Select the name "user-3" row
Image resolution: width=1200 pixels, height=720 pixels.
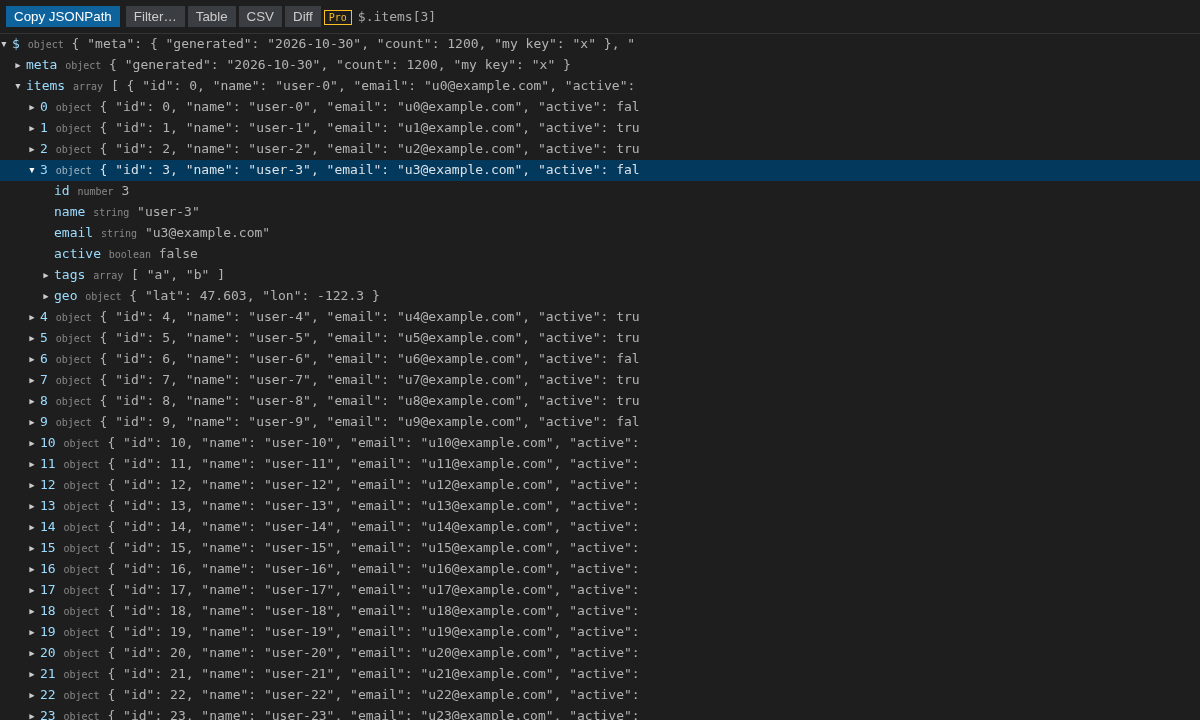pyautogui.click(x=600, y=212)
